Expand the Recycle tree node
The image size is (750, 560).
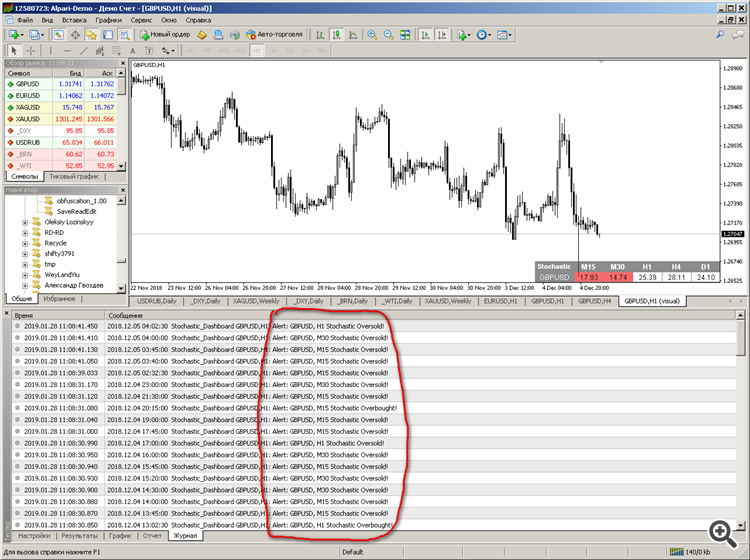click(25, 243)
